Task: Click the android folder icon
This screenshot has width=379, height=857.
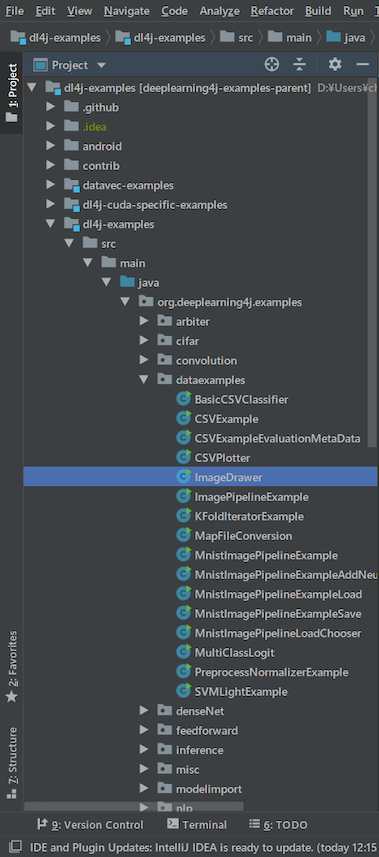Action: pyautogui.click(x=72, y=146)
